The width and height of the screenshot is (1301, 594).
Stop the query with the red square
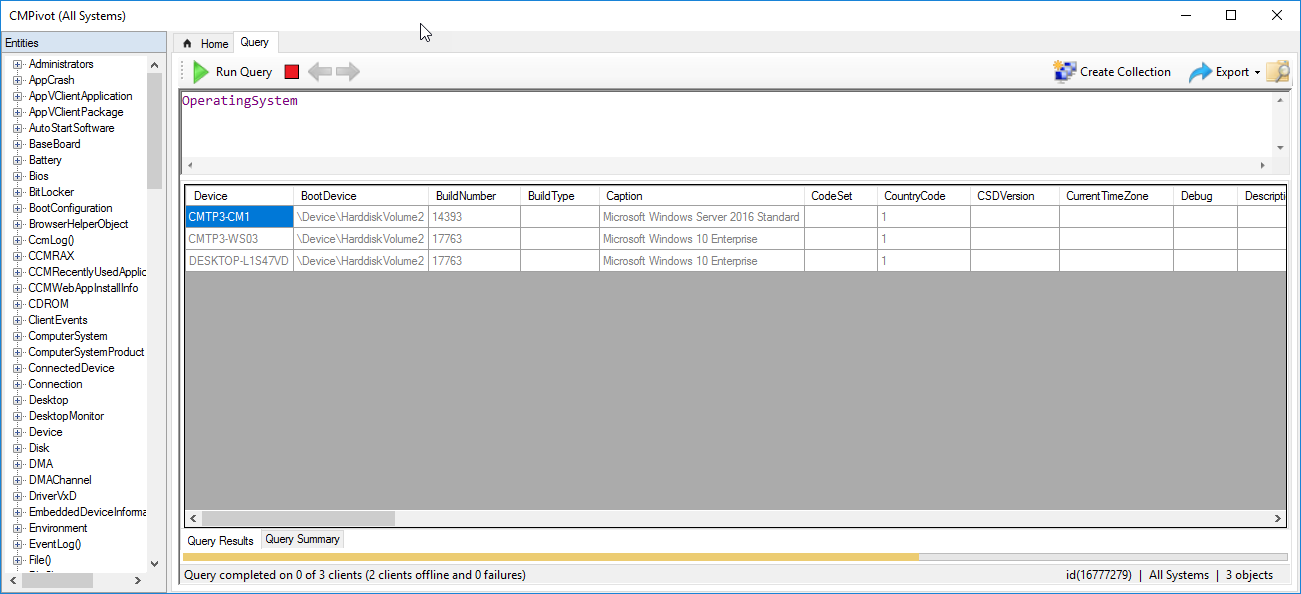(292, 72)
